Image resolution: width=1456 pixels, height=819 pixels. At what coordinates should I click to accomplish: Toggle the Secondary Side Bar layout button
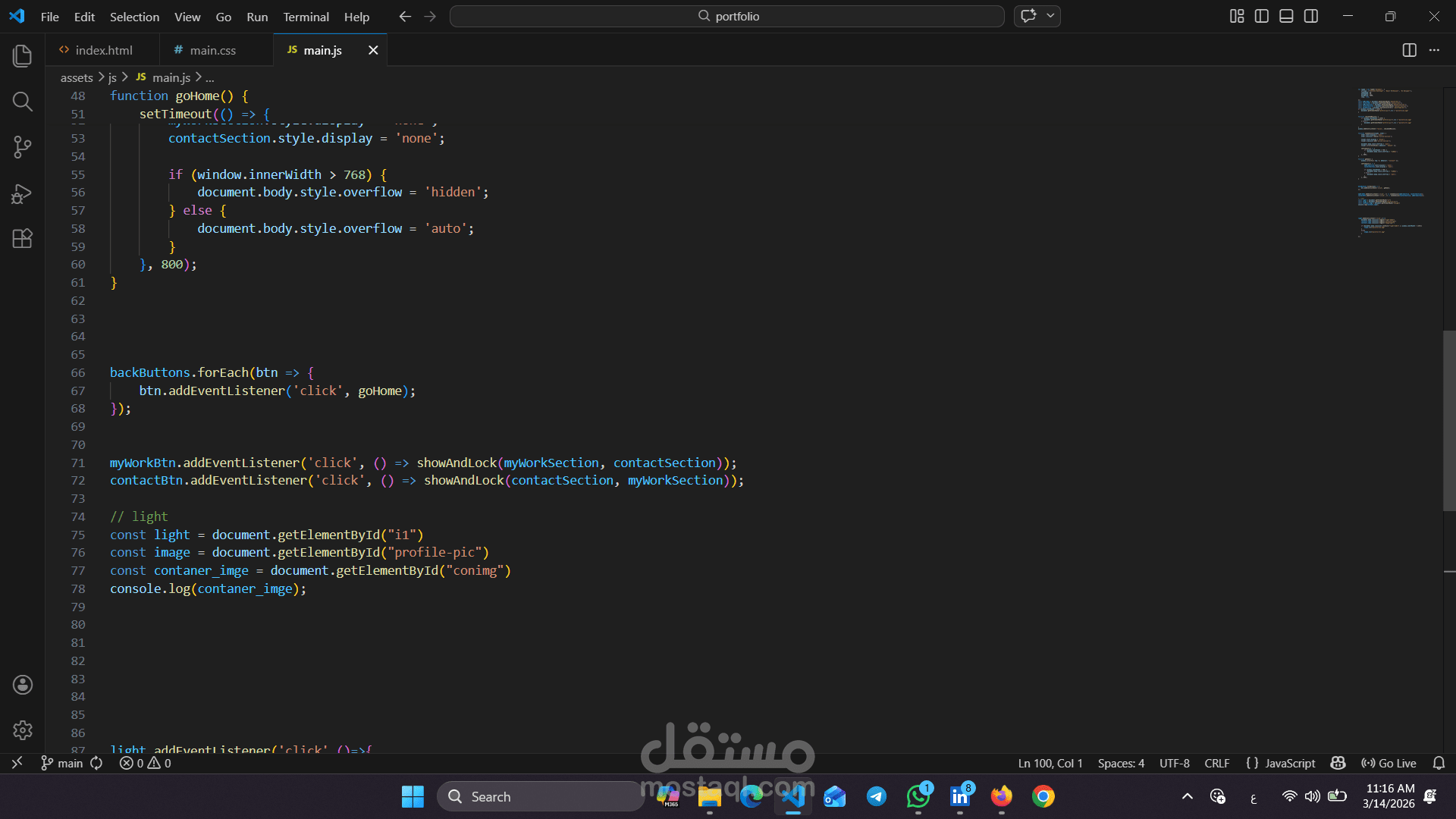coord(1311,16)
